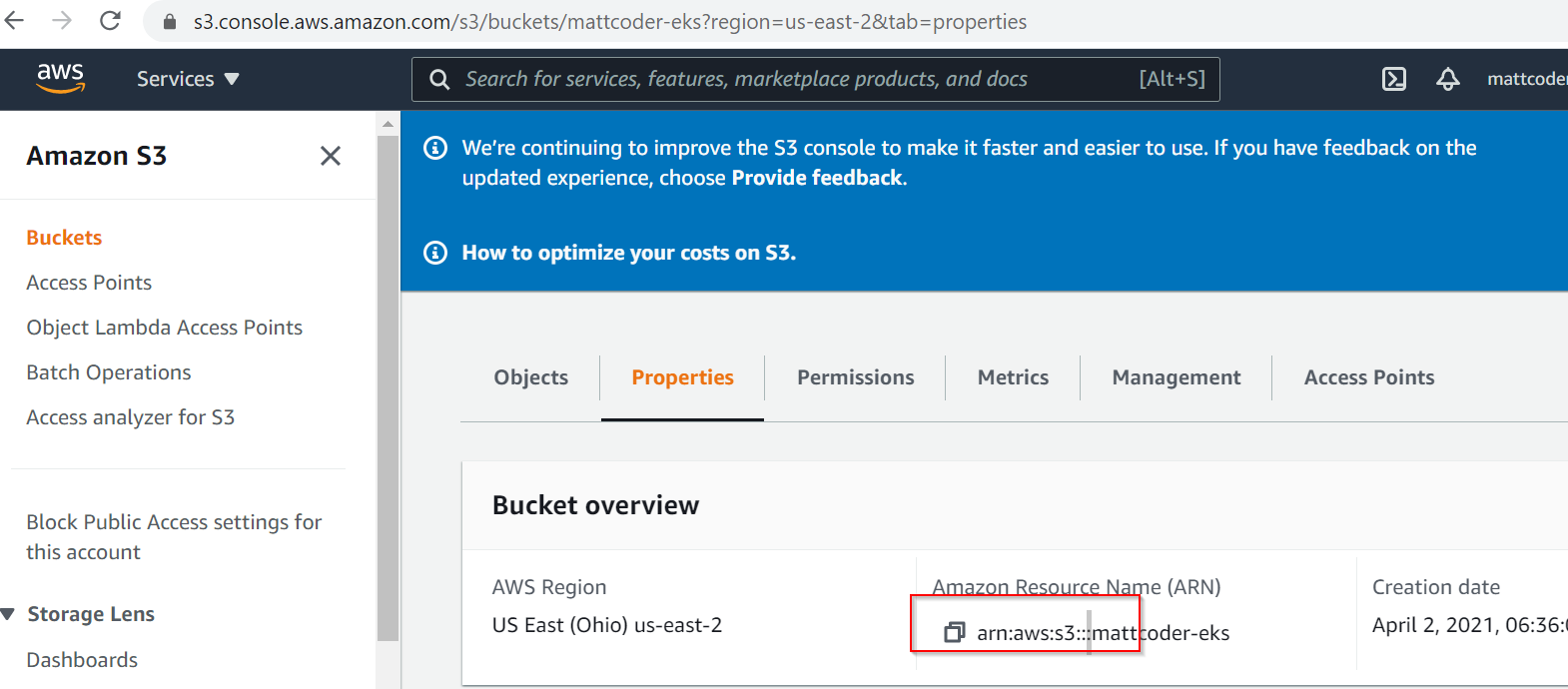Collapse the Storage Lens section
This screenshot has height=689, width=1568.
coord(9,614)
